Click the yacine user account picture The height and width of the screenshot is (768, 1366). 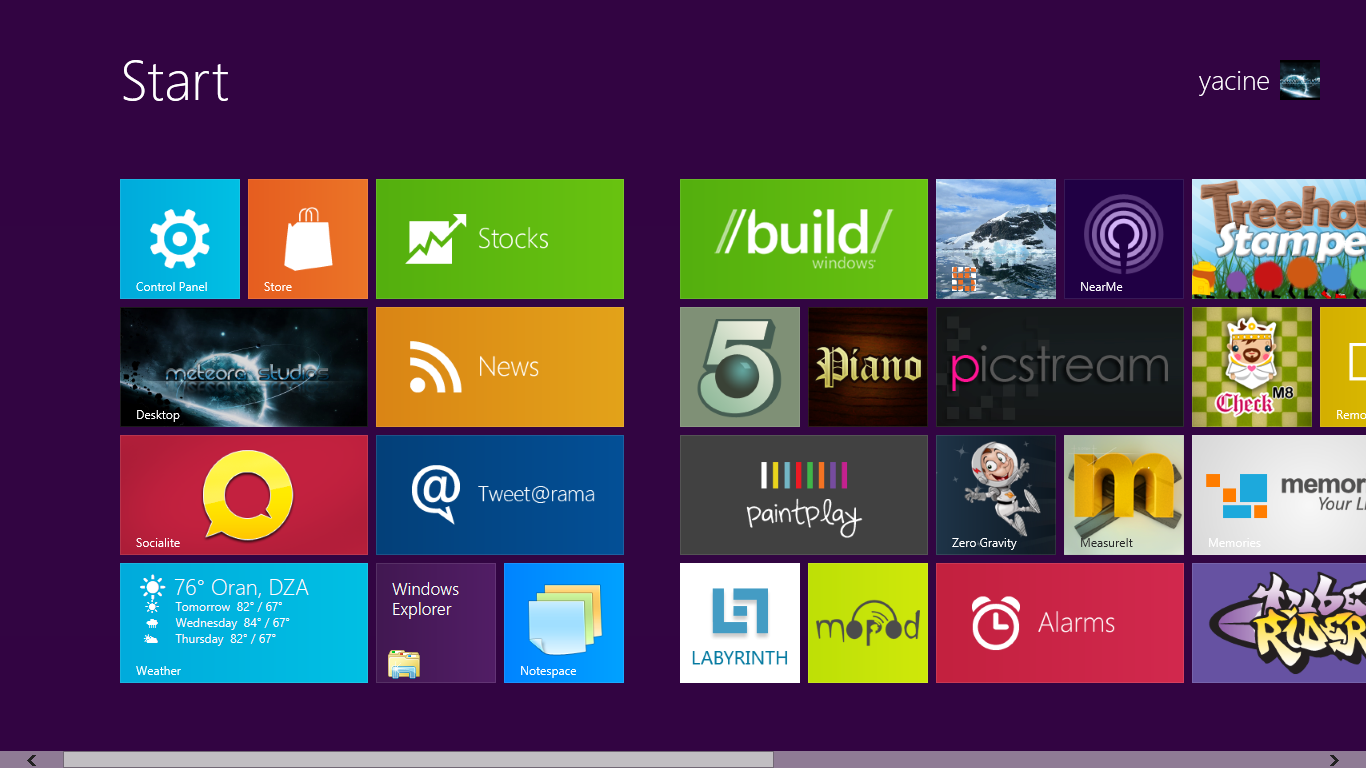pyautogui.click(x=1300, y=80)
